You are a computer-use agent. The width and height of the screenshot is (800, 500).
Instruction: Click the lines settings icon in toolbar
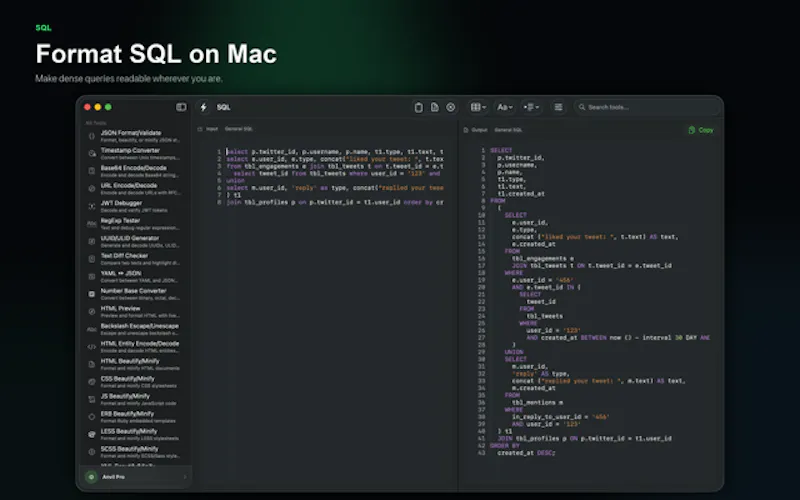[x=558, y=107]
